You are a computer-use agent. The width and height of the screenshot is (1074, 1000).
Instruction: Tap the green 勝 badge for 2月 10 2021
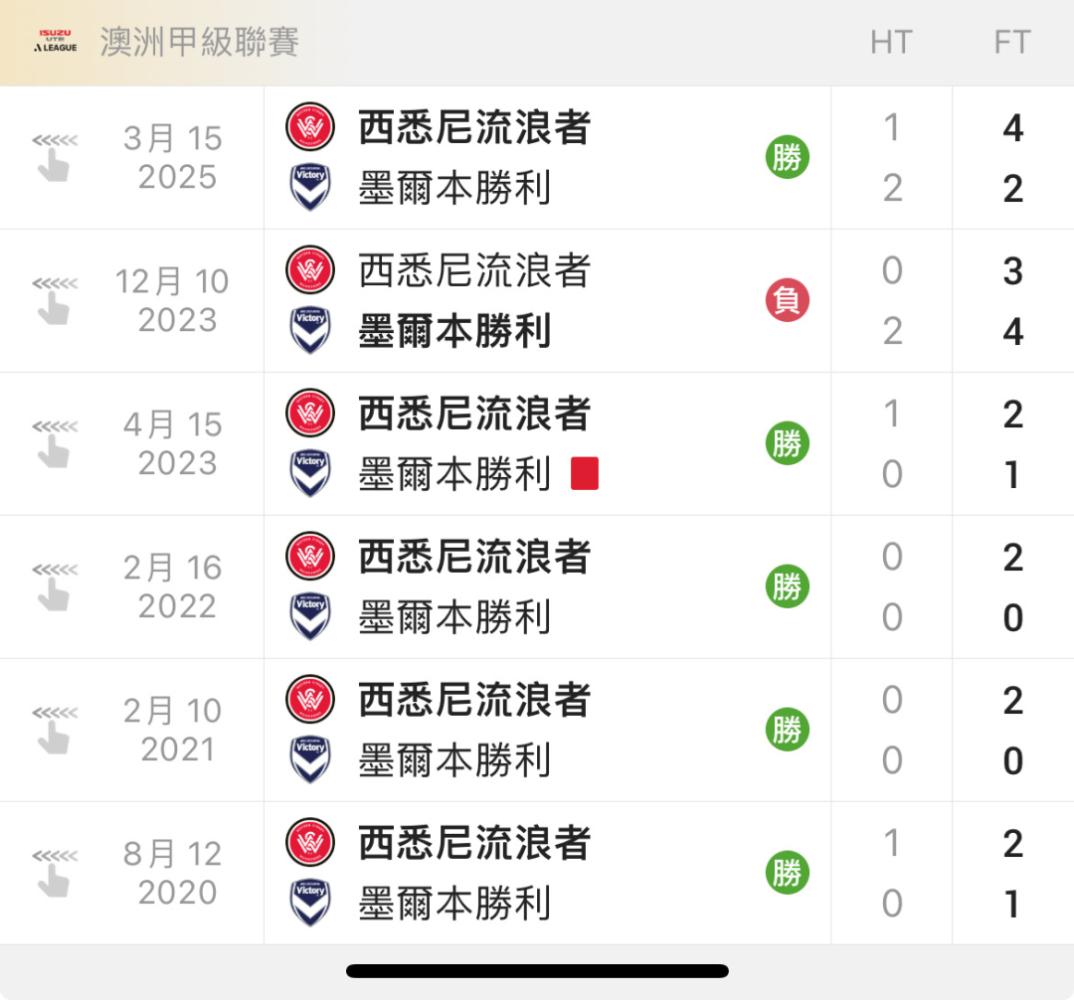787,729
